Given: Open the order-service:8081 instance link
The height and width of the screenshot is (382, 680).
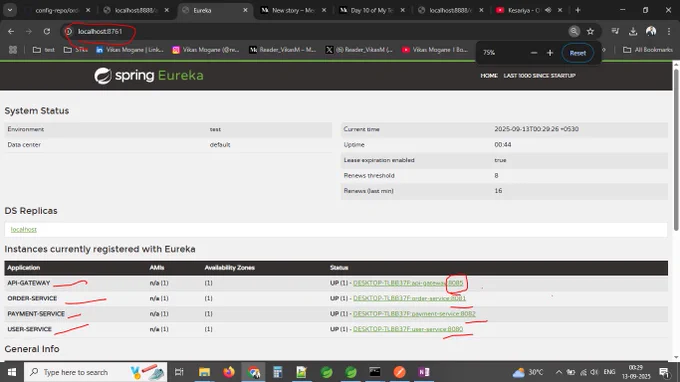Looking at the screenshot, I should (x=409, y=298).
